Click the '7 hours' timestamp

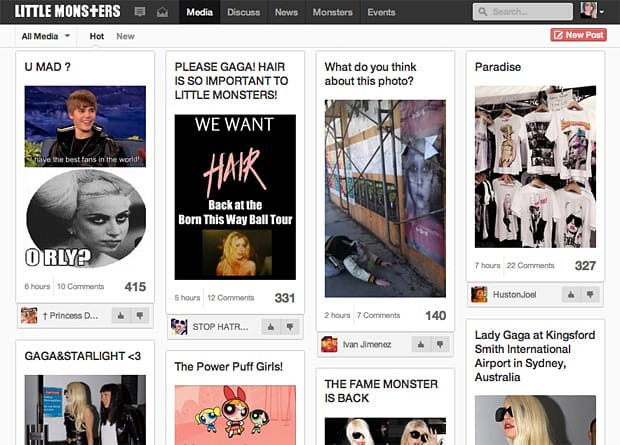[x=488, y=265]
